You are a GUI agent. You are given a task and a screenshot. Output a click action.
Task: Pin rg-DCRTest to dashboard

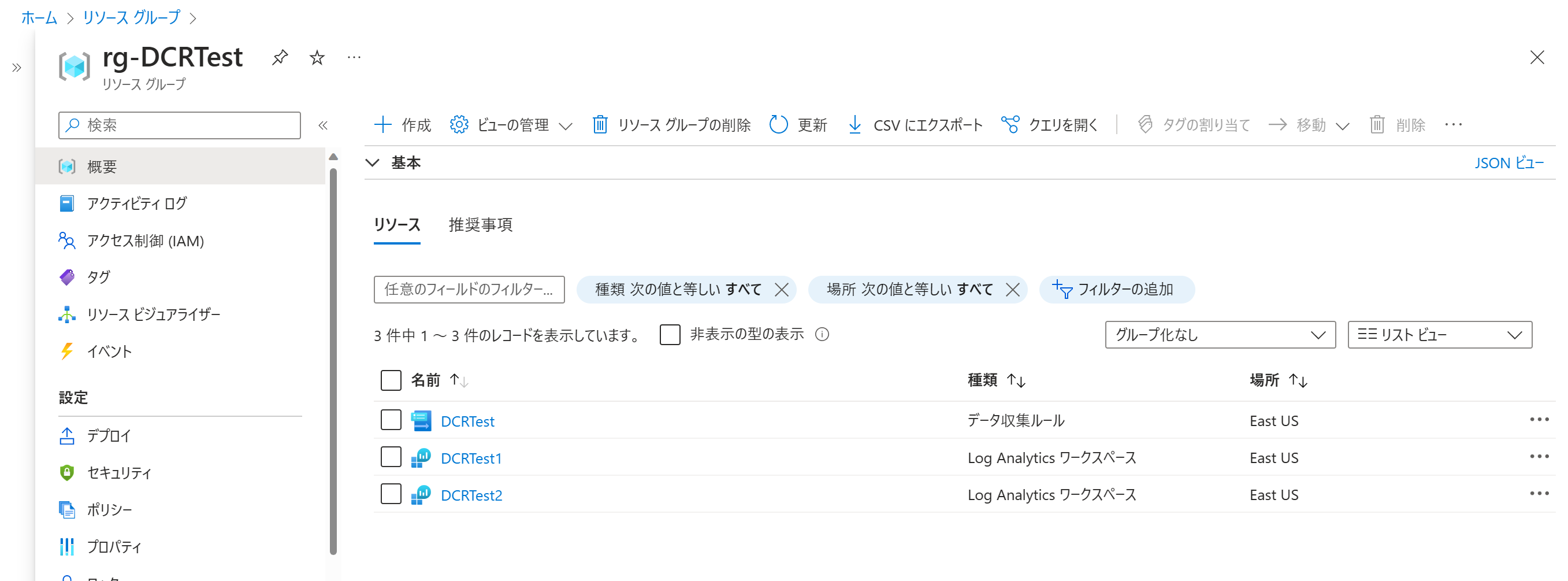pyautogui.click(x=280, y=57)
